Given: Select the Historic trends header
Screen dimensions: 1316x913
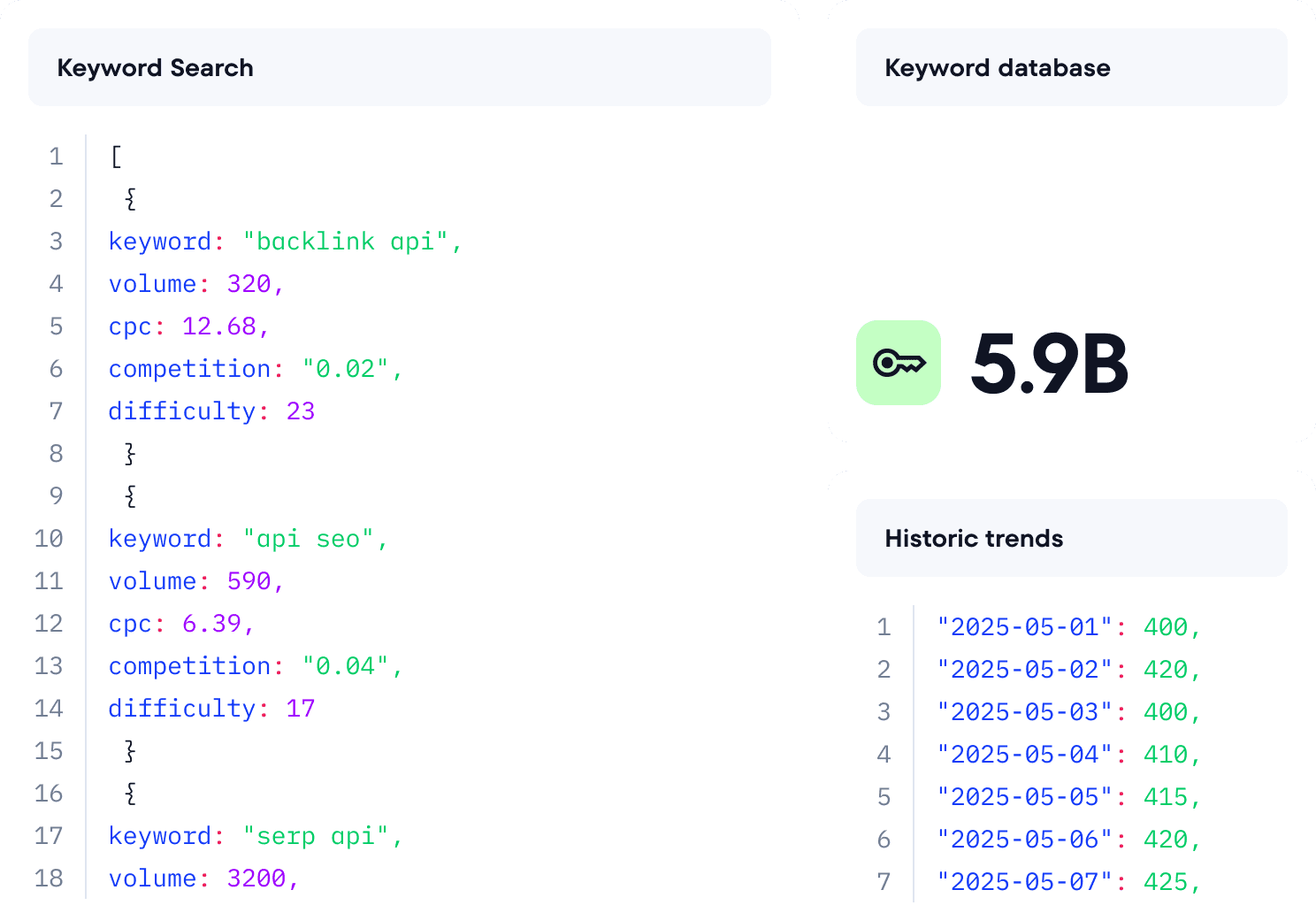Looking at the screenshot, I should tap(1072, 538).
